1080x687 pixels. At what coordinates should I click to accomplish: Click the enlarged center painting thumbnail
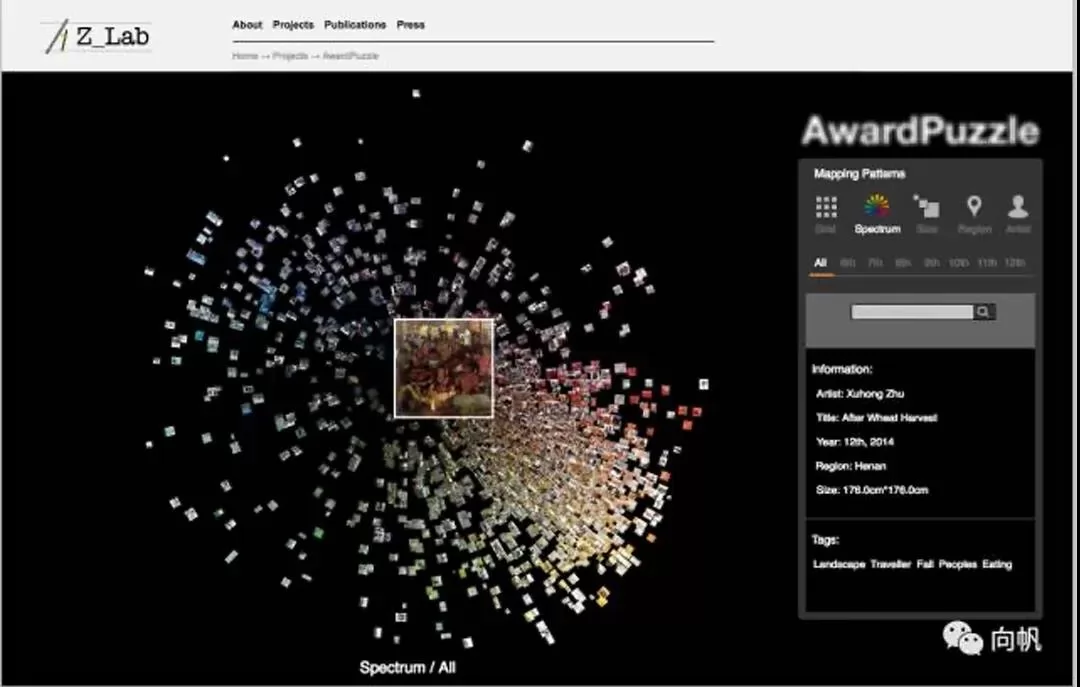(444, 368)
